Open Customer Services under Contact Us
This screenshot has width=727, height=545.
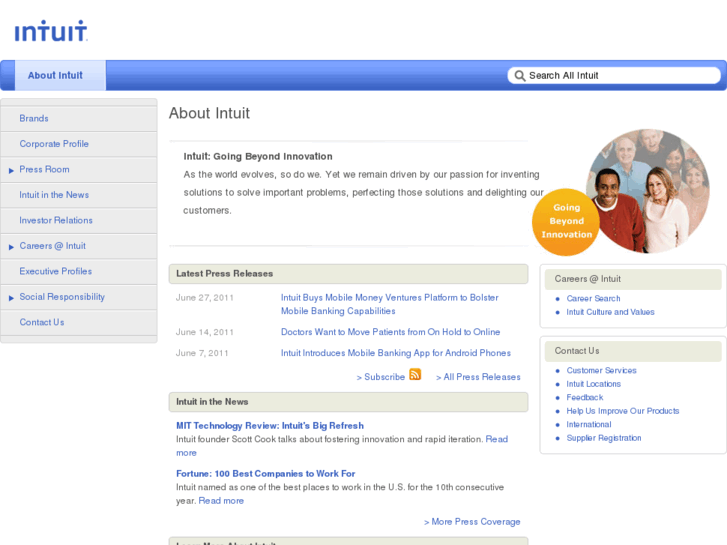point(601,371)
